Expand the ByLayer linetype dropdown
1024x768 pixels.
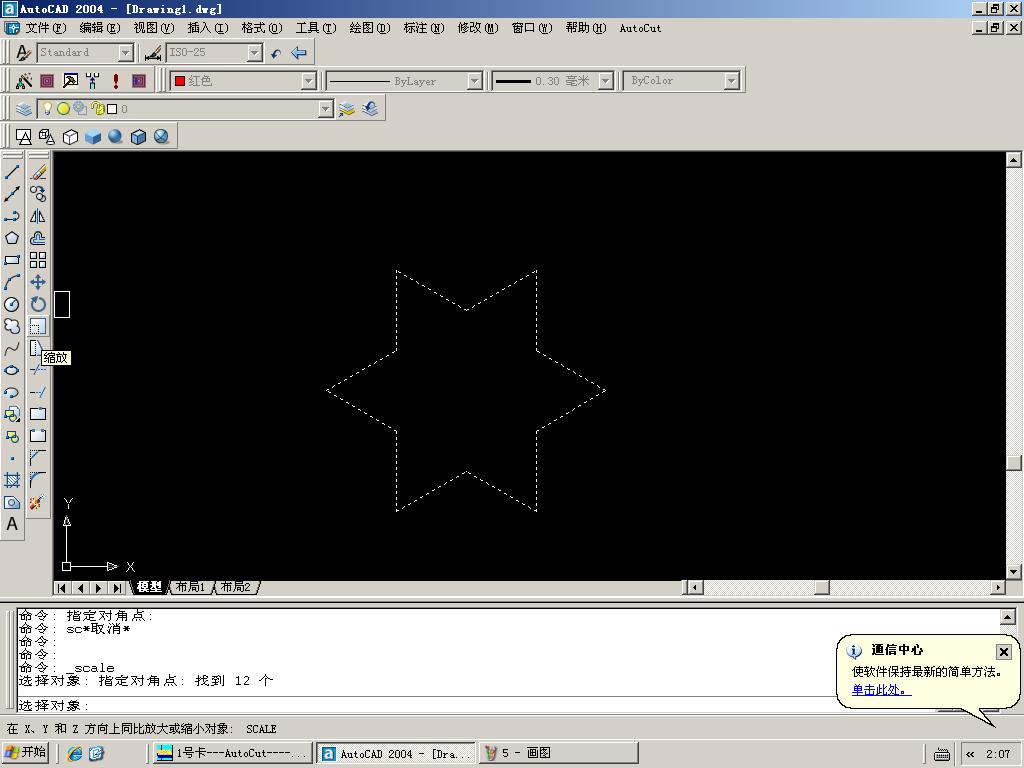pyautogui.click(x=474, y=81)
